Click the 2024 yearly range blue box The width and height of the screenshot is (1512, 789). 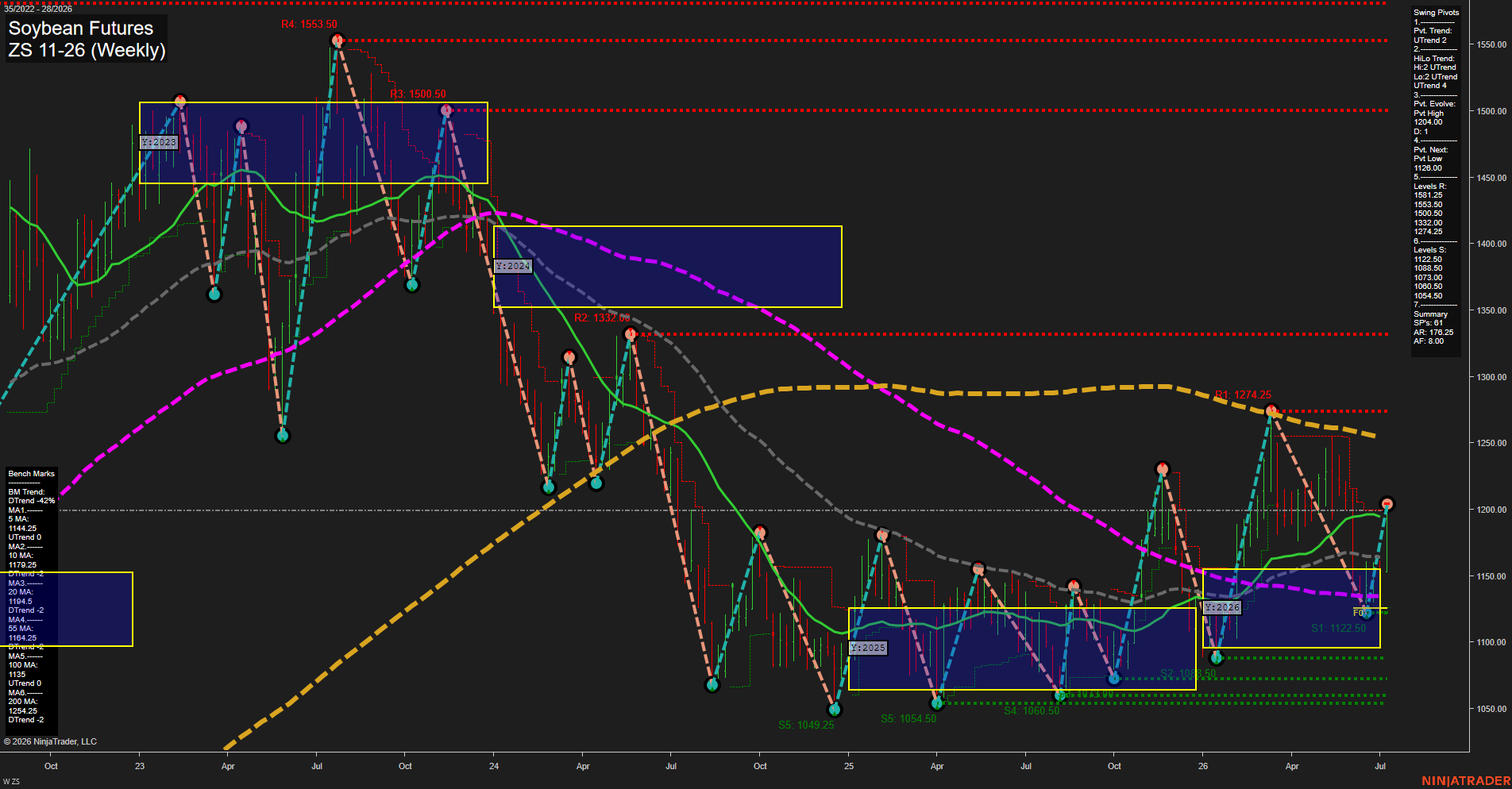(668, 267)
